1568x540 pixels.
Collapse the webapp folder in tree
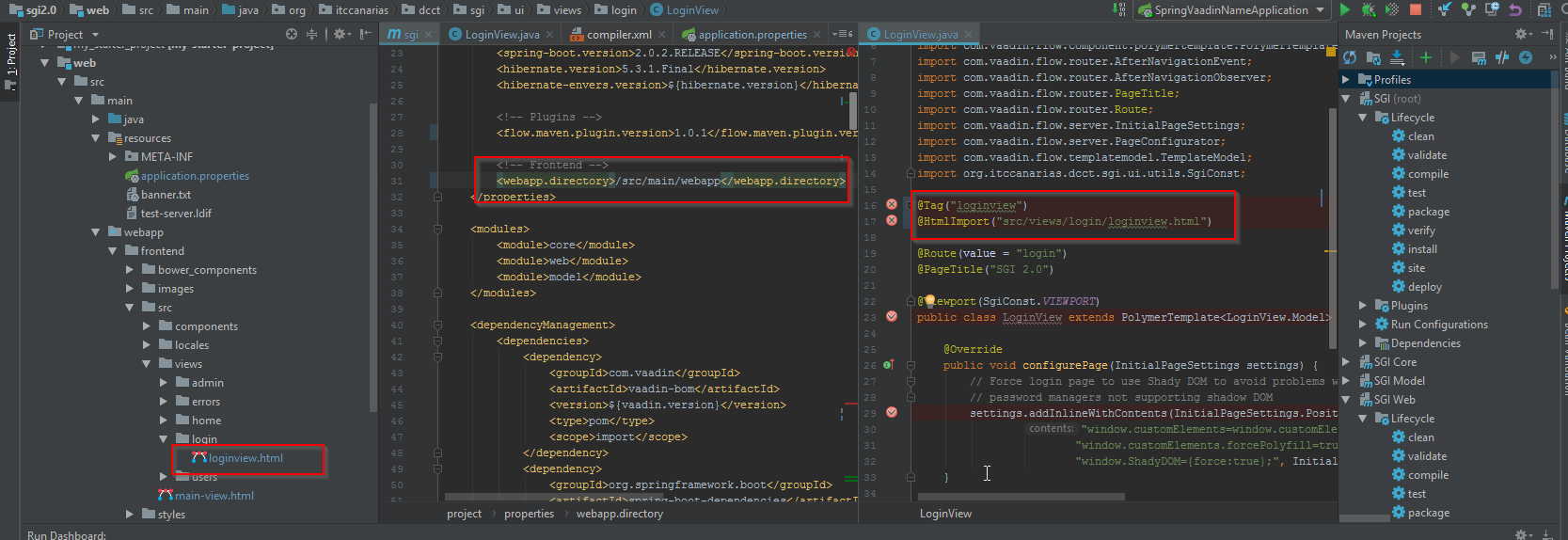(x=96, y=232)
